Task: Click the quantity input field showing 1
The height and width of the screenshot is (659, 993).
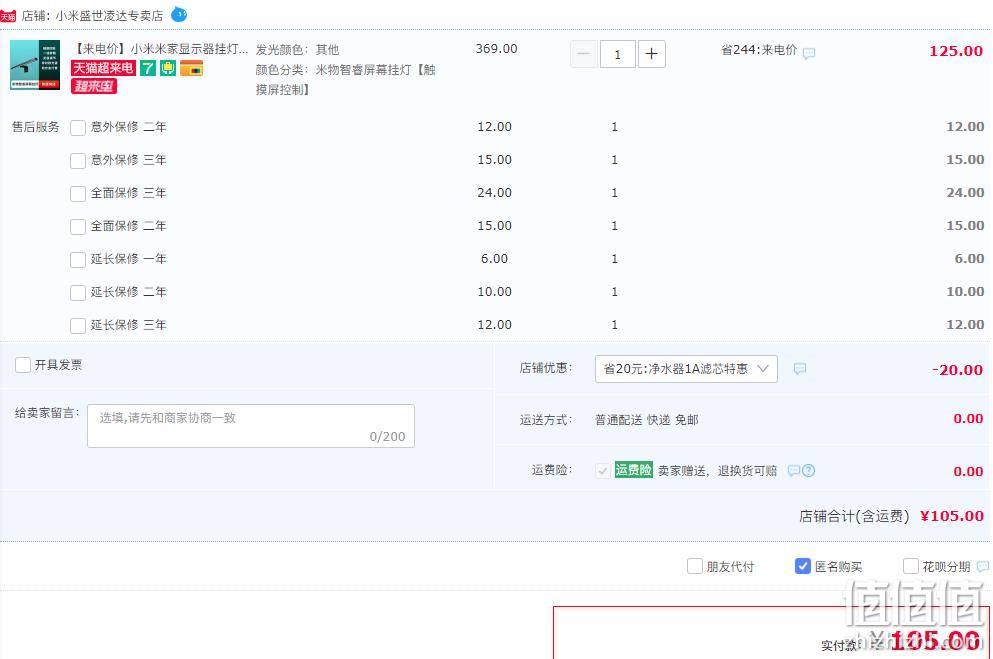Action: tap(617, 54)
